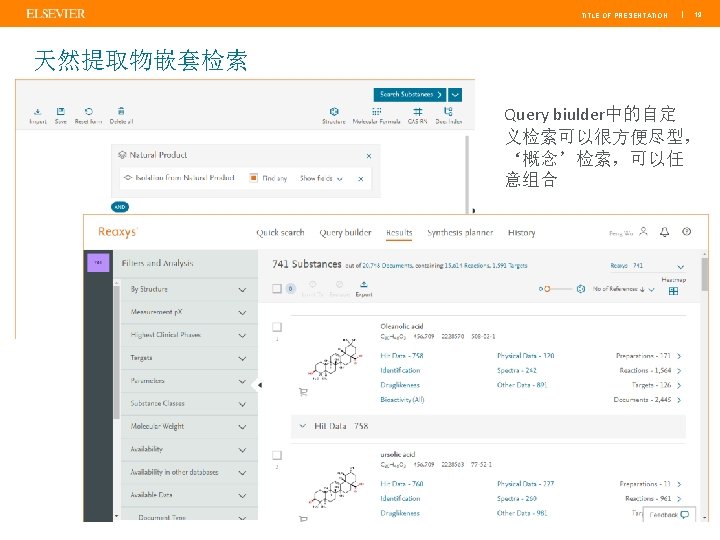Switch to the Quick search tab
Viewport: 720px width, 540px height.
pyautogui.click(x=280, y=233)
